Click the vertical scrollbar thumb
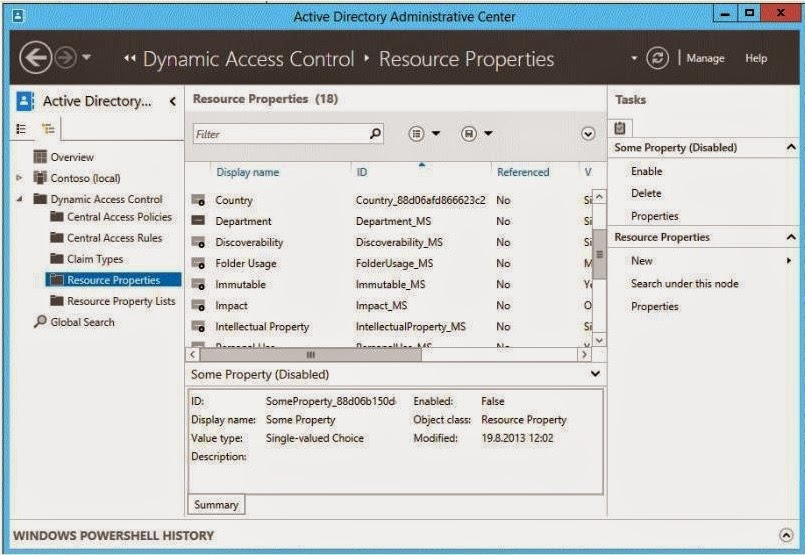This screenshot has height=555, width=805. pos(599,254)
